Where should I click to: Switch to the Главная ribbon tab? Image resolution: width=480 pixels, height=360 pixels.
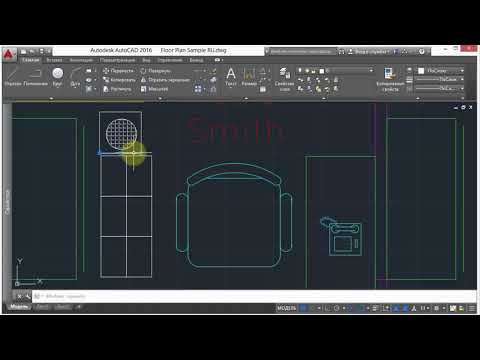(x=31, y=60)
